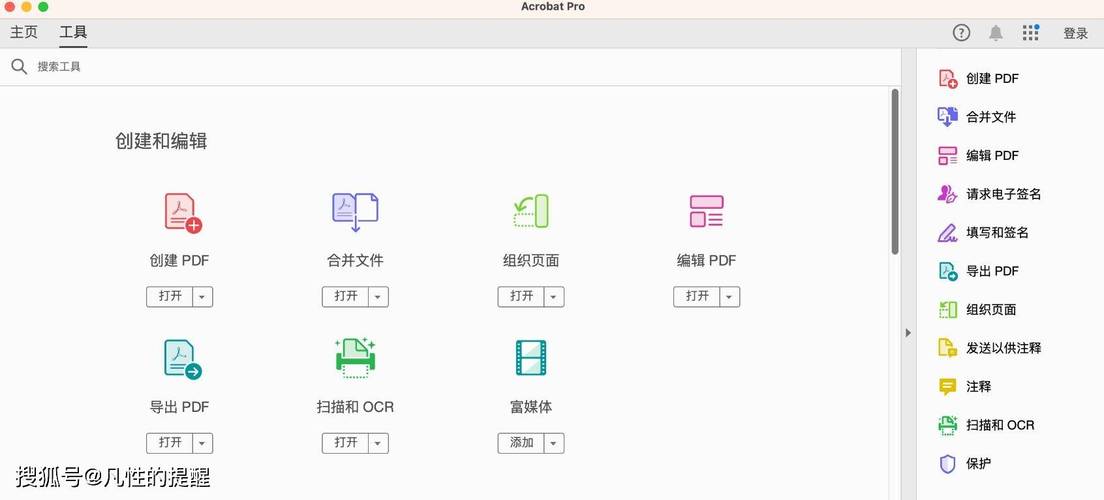Expand dropdown arrow next to 富媒体 添加
The height and width of the screenshot is (500, 1104).
click(x=553, y=444)
